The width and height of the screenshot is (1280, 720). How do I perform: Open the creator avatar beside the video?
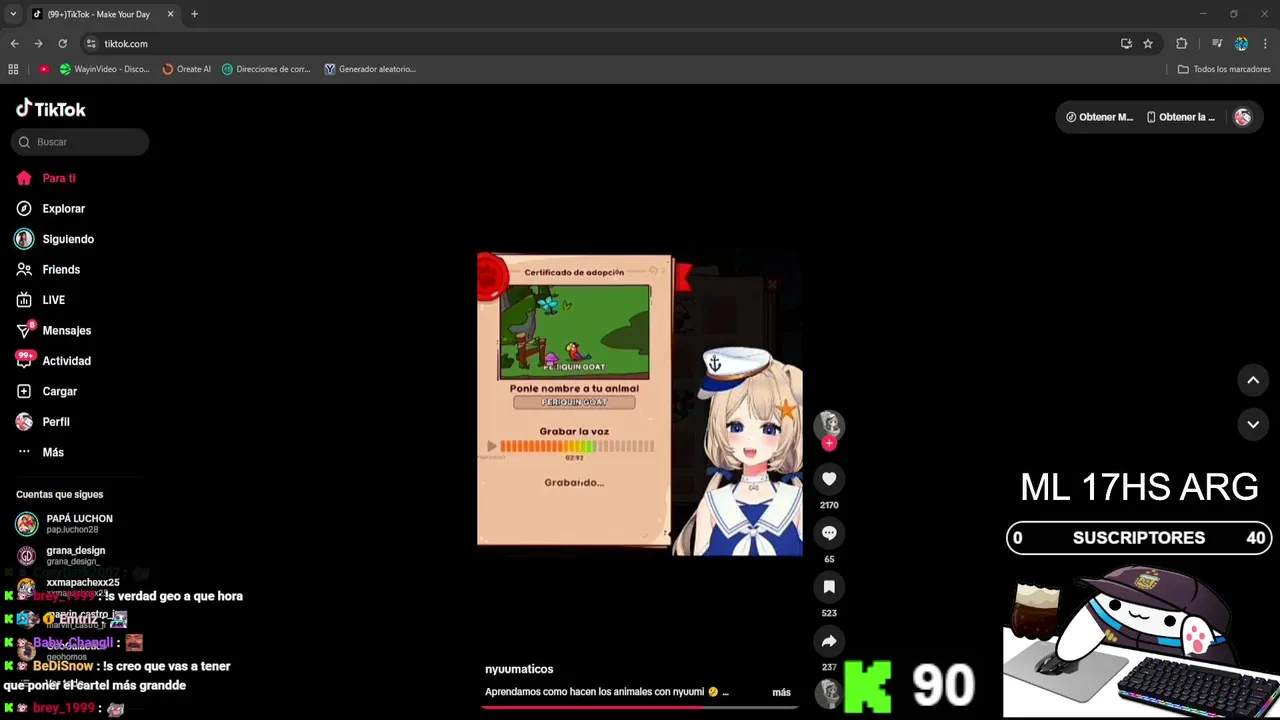(829, 424)
